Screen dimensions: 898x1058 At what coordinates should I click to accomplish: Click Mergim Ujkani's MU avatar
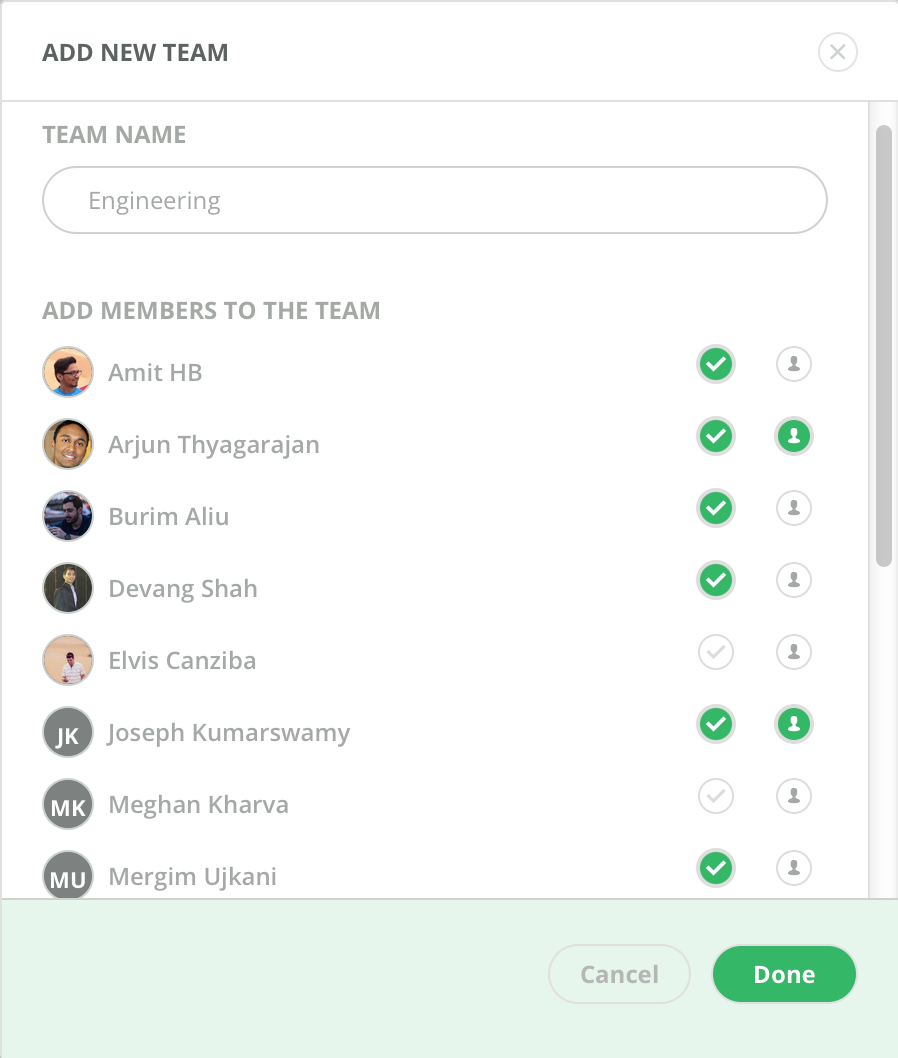67,875
